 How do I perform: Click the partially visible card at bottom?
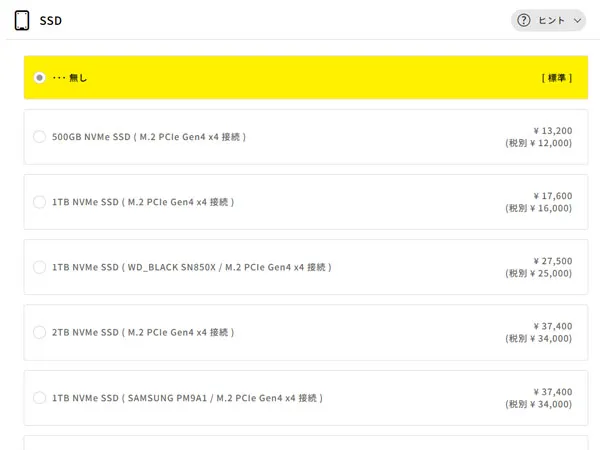[306, 443]
